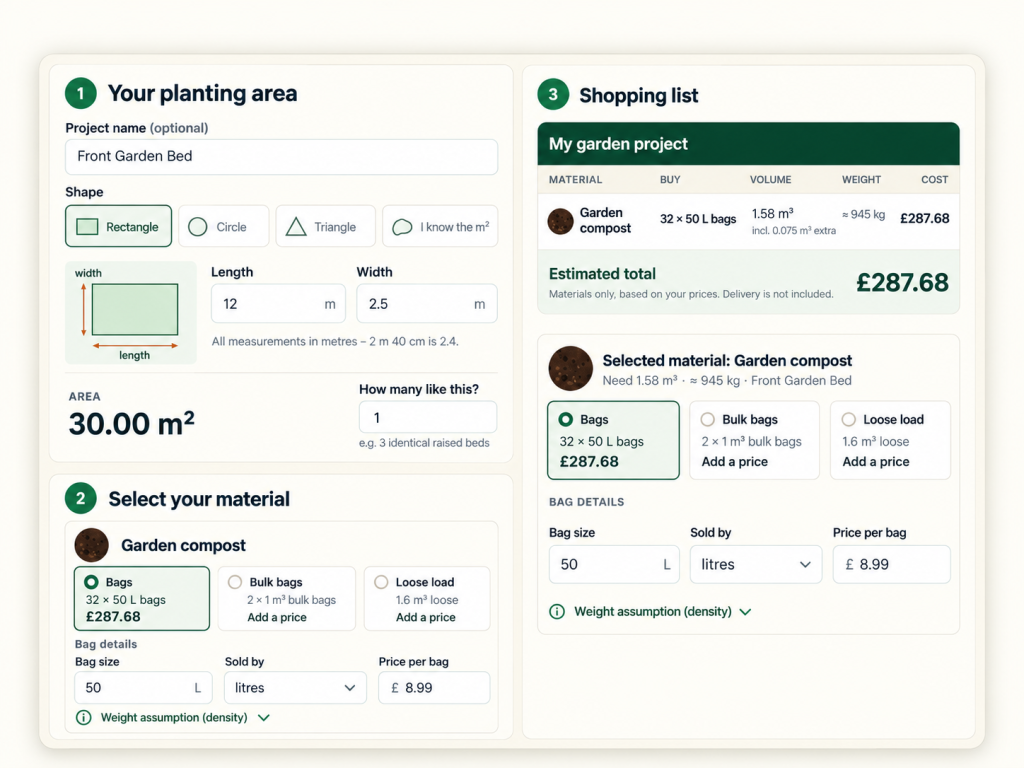Select Bags radio under 'Selected material' panel

click(566, 419)
